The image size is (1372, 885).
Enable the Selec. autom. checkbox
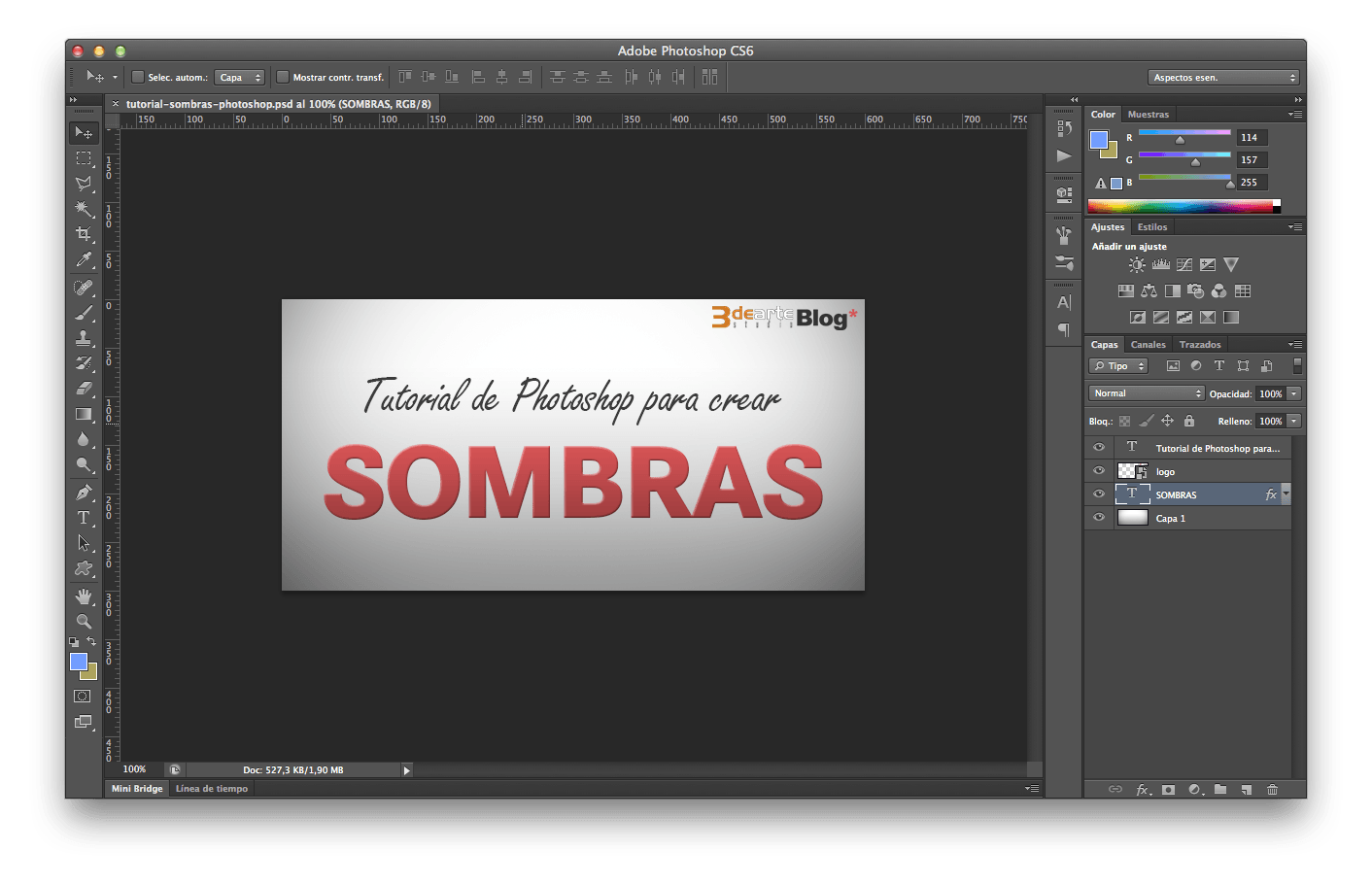[x=137, y=77]
